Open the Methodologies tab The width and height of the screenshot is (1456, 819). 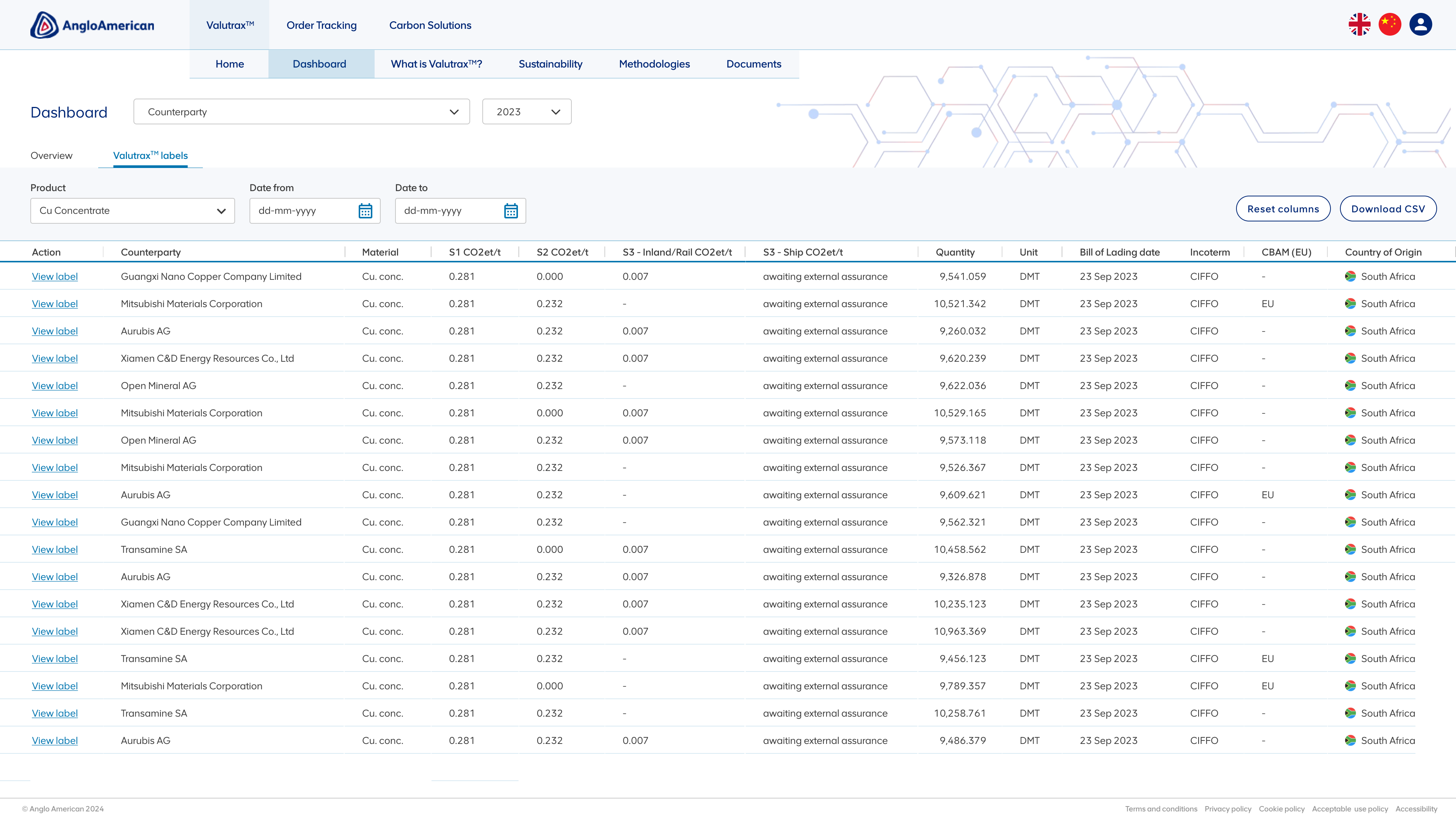pos(654,64)
